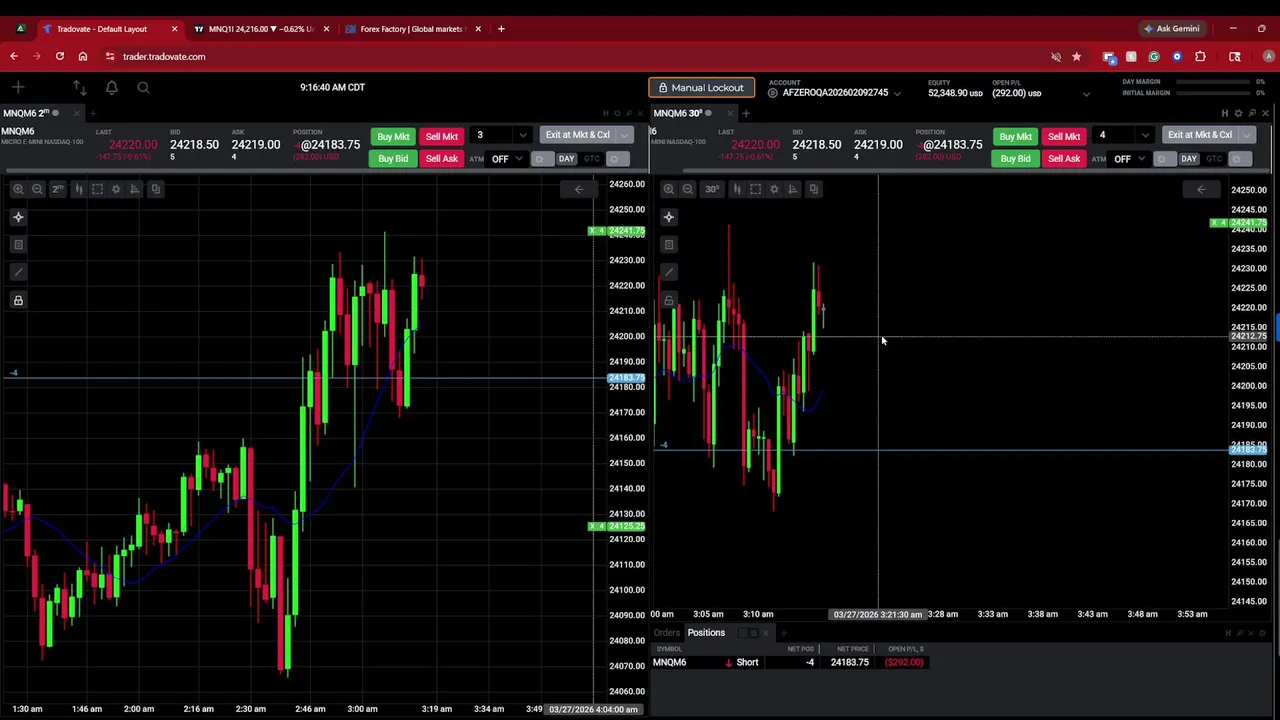Click Buy Mkt on the left chart
The width and height of the screenshot is (1280, 720).
point(393,136)
